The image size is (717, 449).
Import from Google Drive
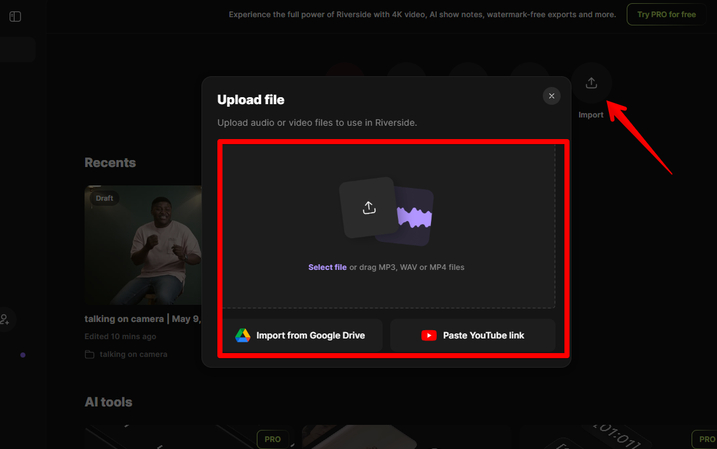pos(300,336)
